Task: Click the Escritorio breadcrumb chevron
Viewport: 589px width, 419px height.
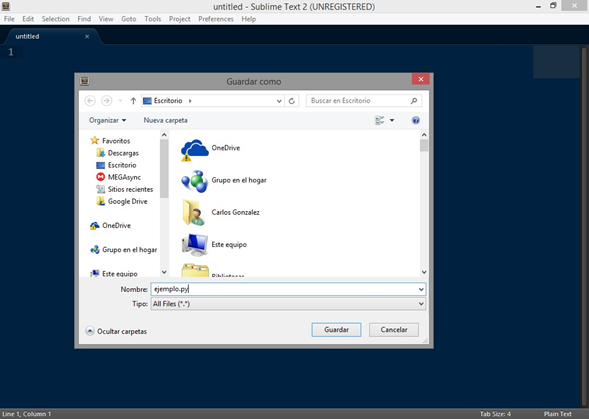Action: 190,101
